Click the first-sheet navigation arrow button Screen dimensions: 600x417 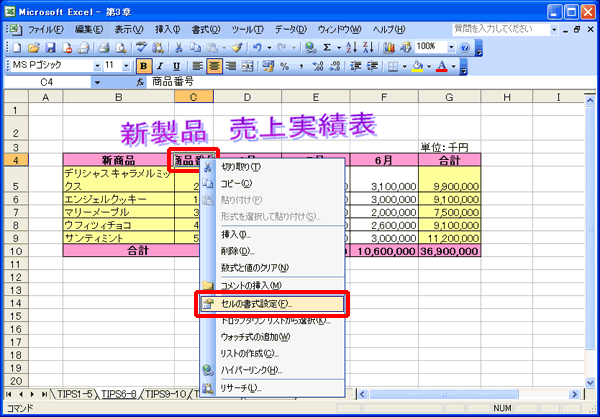point(9,394)
